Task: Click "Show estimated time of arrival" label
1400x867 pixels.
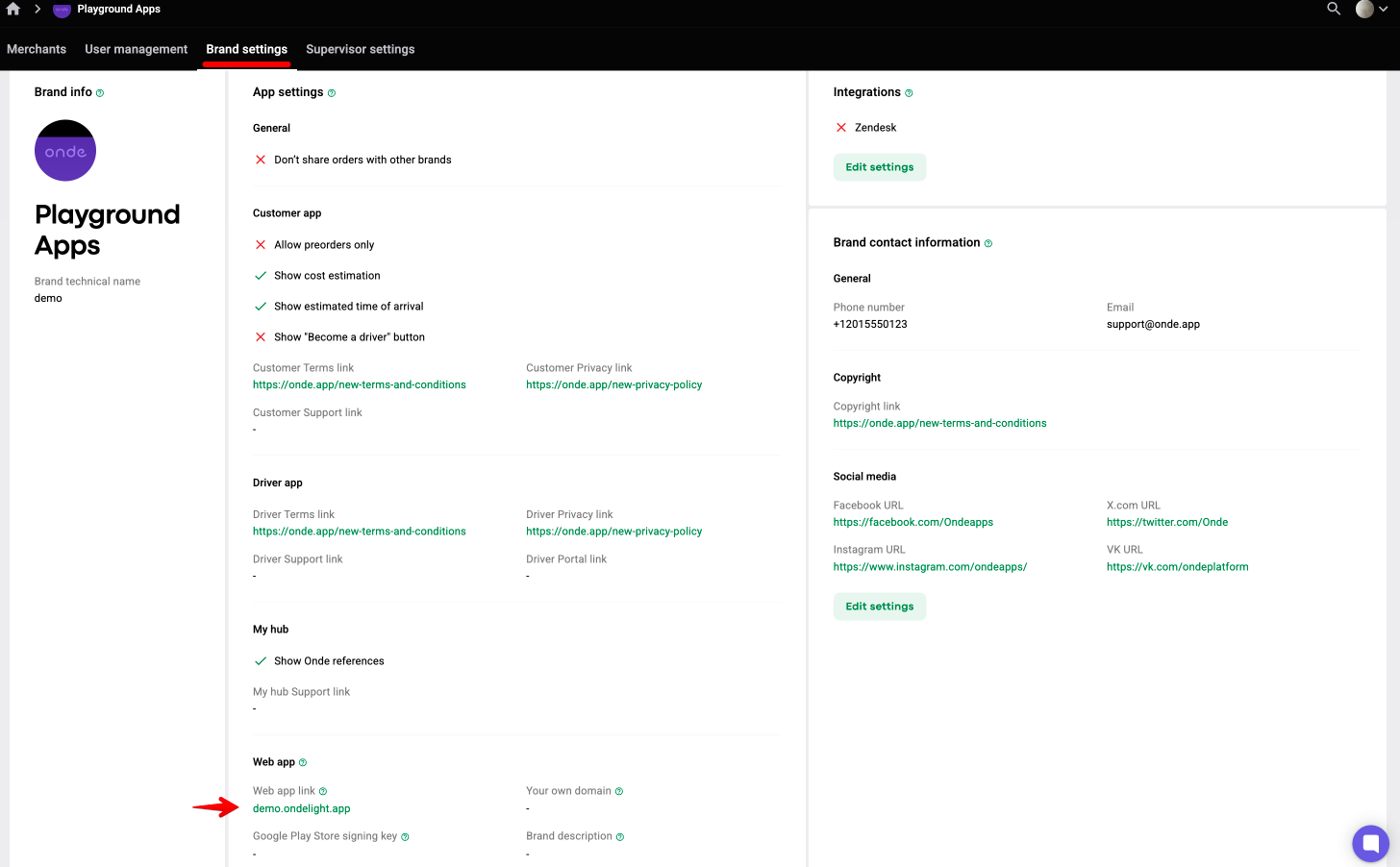Action: 348,307
